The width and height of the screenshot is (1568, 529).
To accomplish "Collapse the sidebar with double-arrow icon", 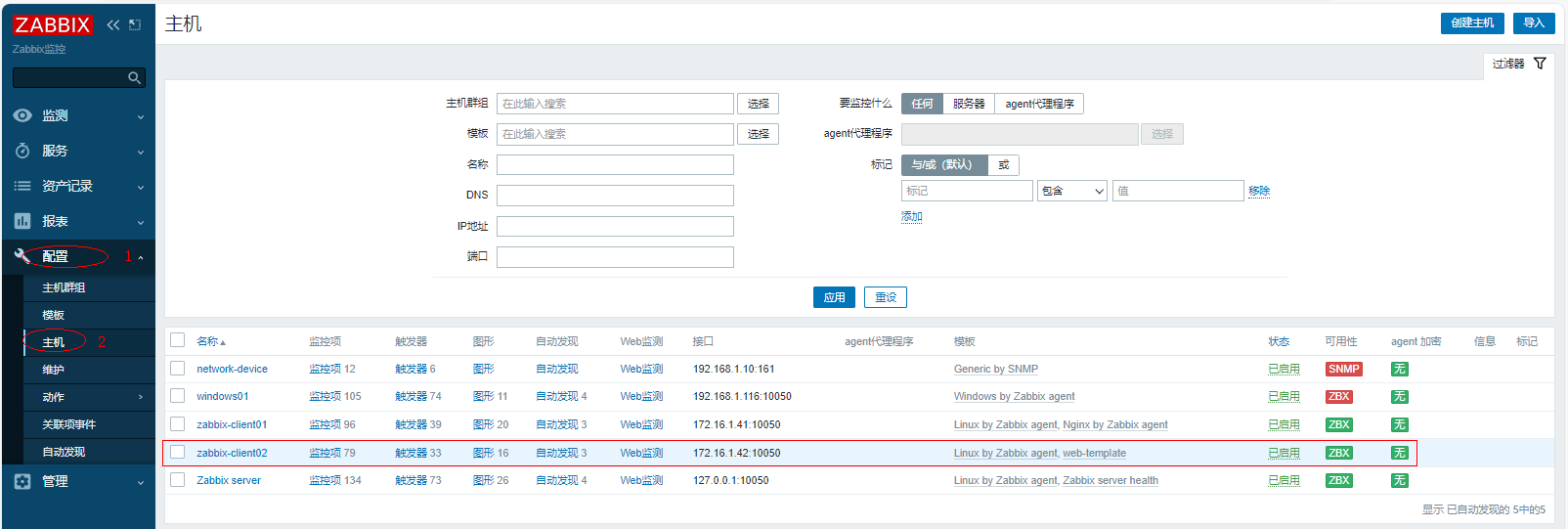I will (113, 24).
